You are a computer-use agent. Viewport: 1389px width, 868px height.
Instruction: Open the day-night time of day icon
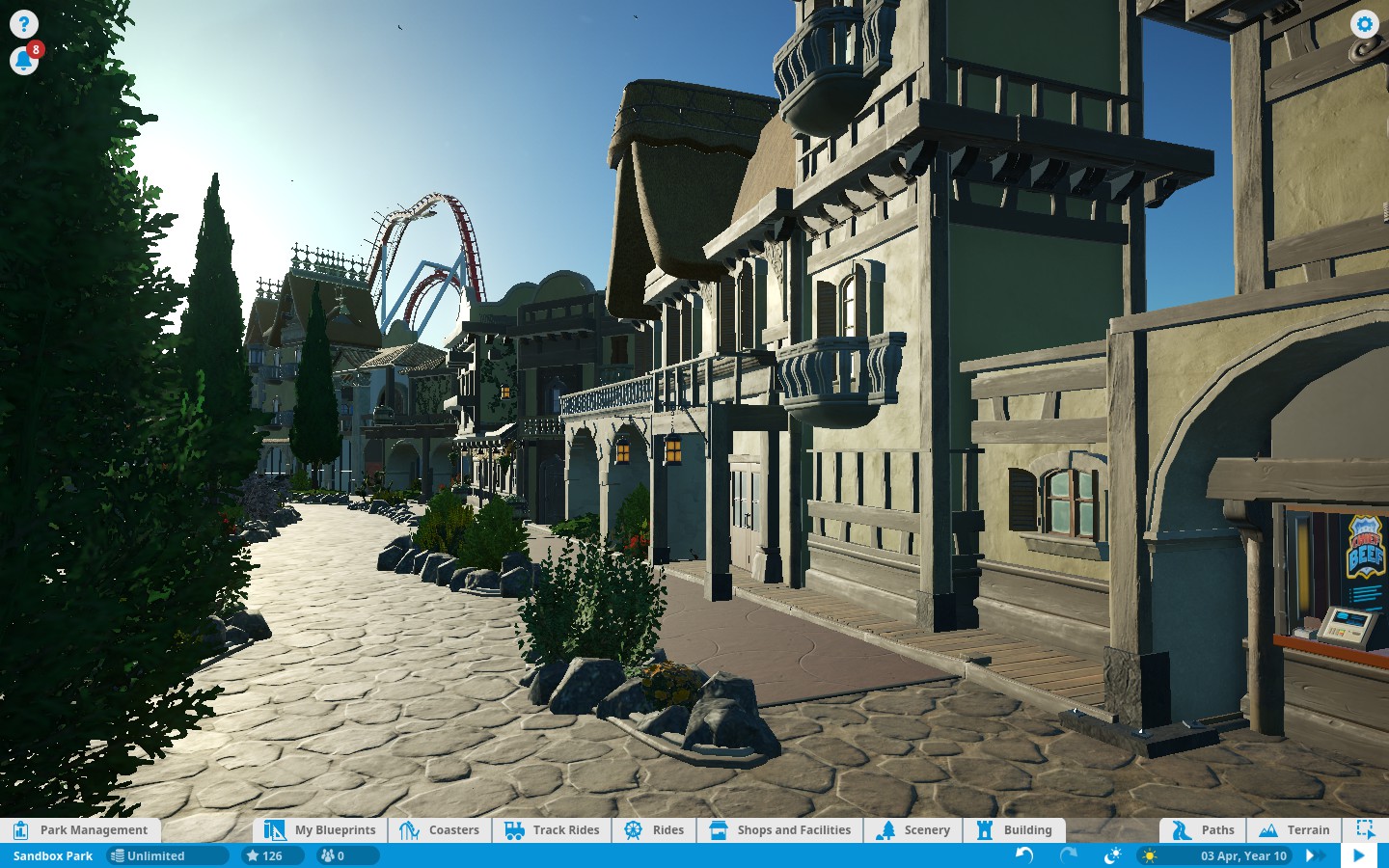click(1111, 855)
